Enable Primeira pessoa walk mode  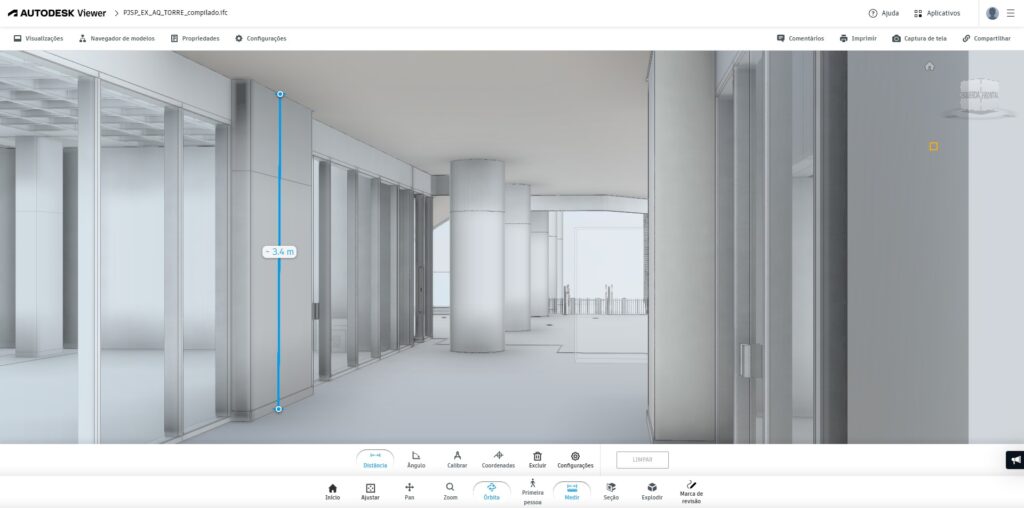pyautogui.click(x=532, y=489)
